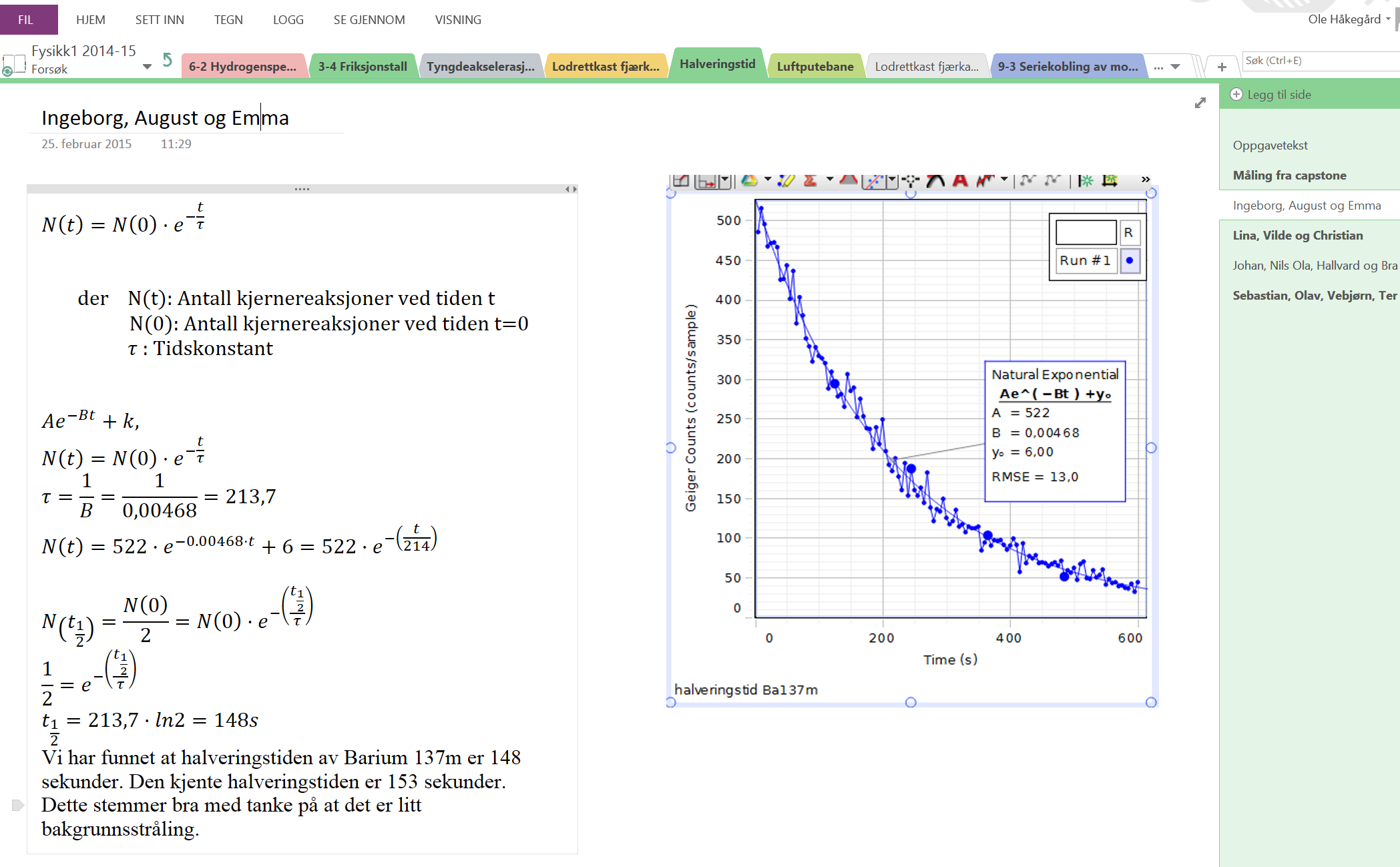Screen dimensions: 1400x867
Task: Open the TEGN ribbon tab
Action: (228, 19)
